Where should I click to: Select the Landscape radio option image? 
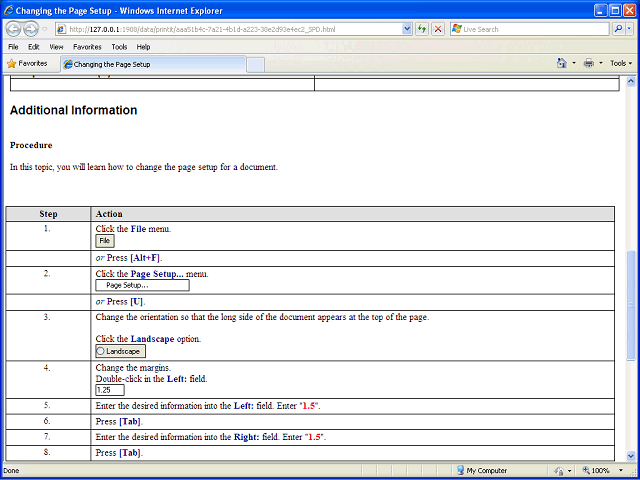pyautogui.click(x=120, y=351)
